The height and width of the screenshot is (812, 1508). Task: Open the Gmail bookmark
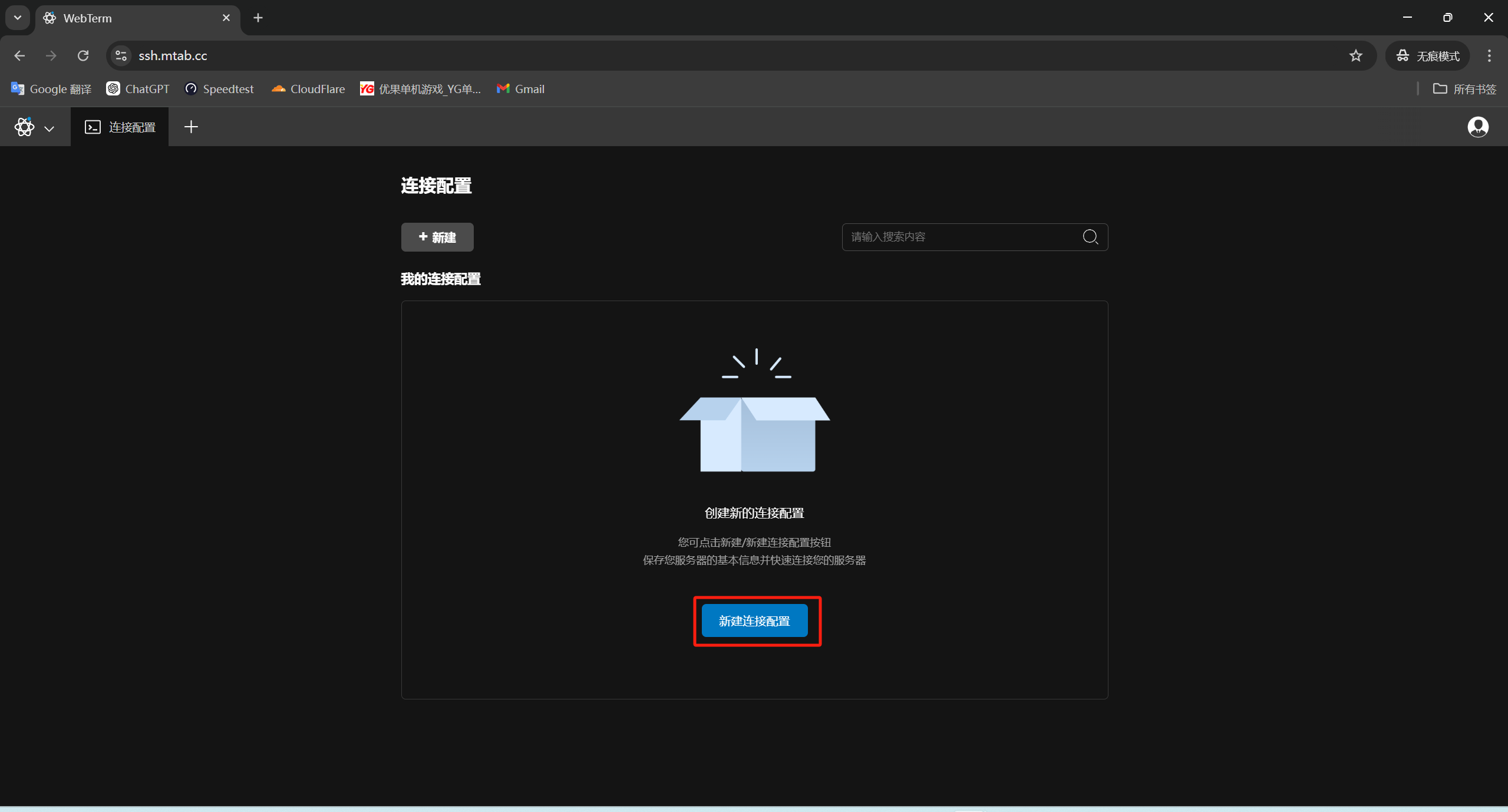point(520,89)
